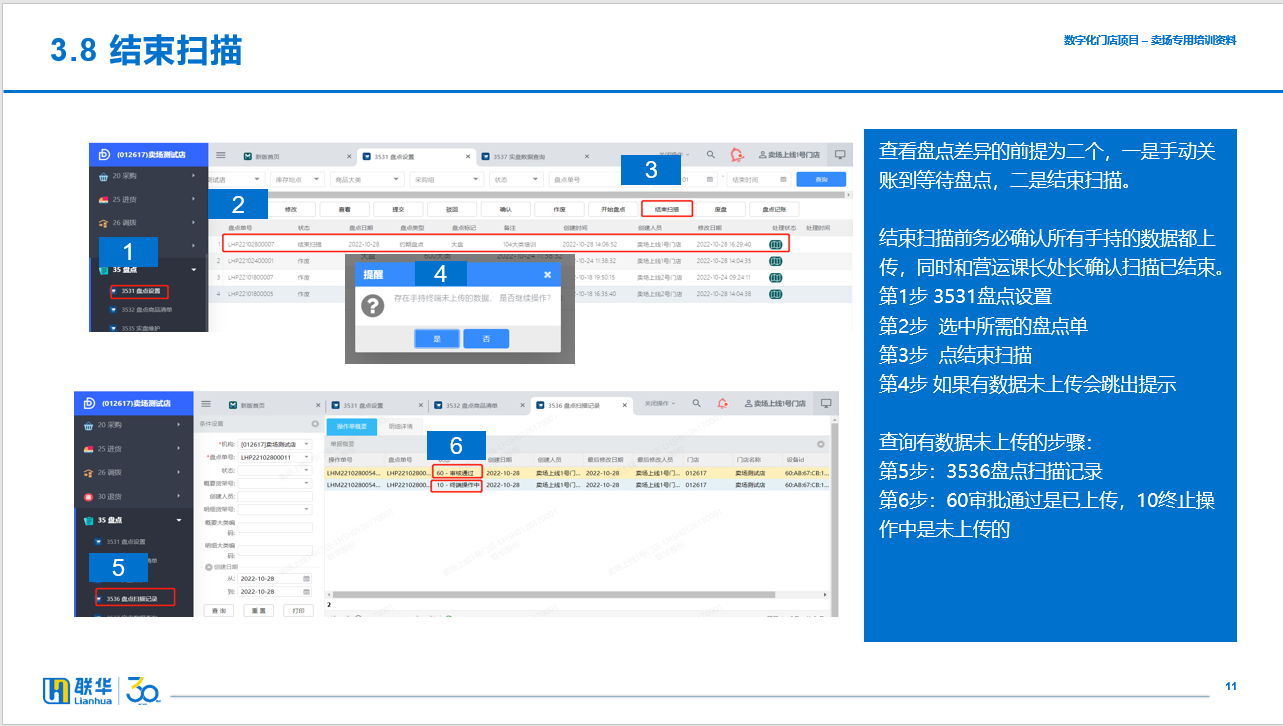Open 状态 dropdown in the 盘点设置 filter bar

click(x=514, y=179)
